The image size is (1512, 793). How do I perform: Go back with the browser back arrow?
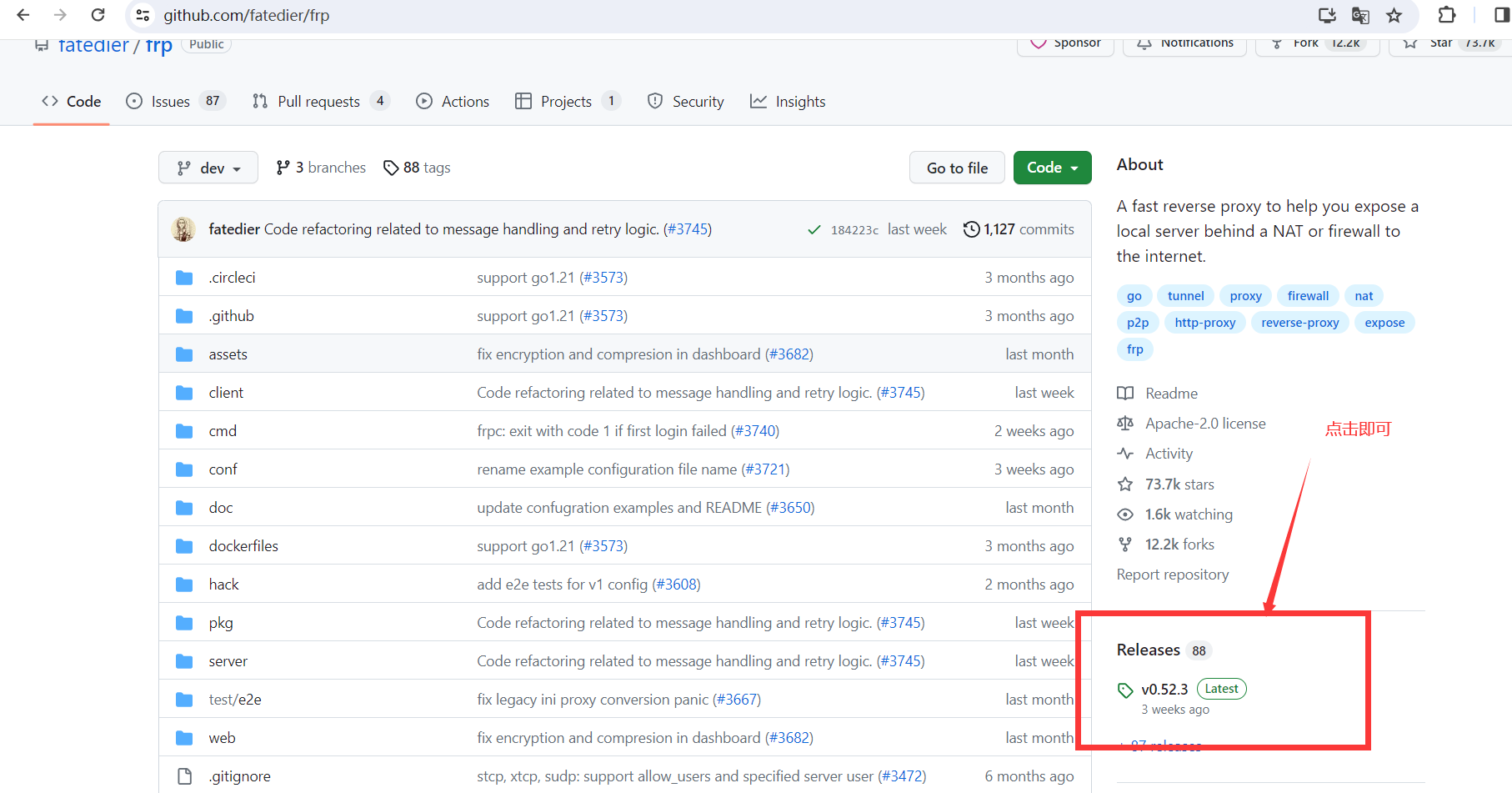23,15
